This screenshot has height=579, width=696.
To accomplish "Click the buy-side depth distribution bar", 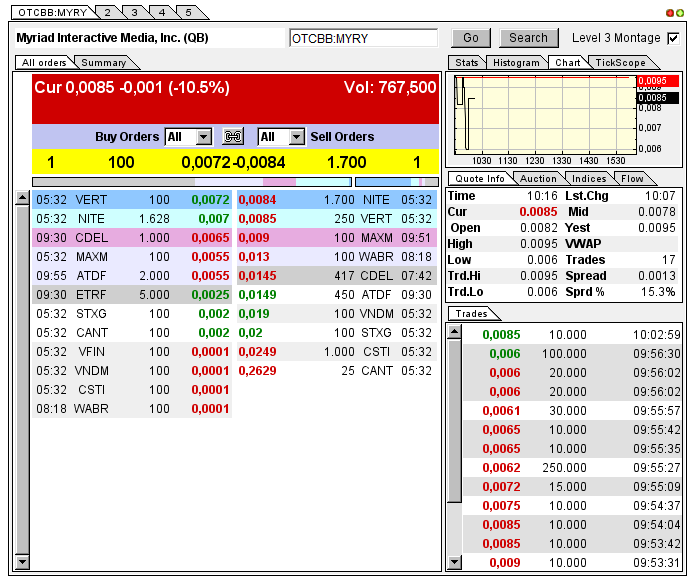I will [x=192, y=182].
